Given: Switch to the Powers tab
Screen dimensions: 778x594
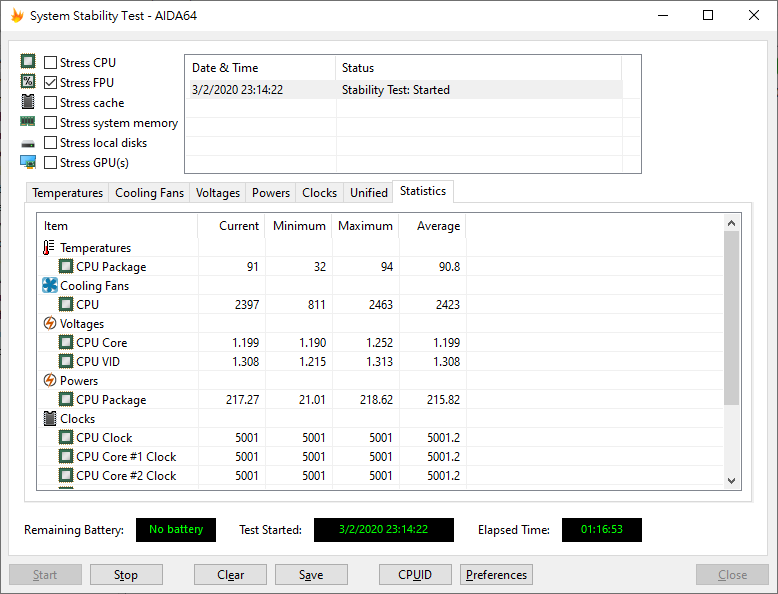Looking at the screenshot, I should pyautogui.click(x=271, y=193).
